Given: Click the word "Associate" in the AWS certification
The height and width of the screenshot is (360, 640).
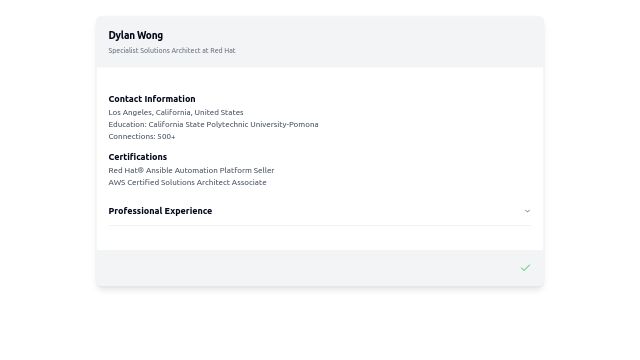Looking at the screenshot, I should pyautogui.click(x=249, y=182).
